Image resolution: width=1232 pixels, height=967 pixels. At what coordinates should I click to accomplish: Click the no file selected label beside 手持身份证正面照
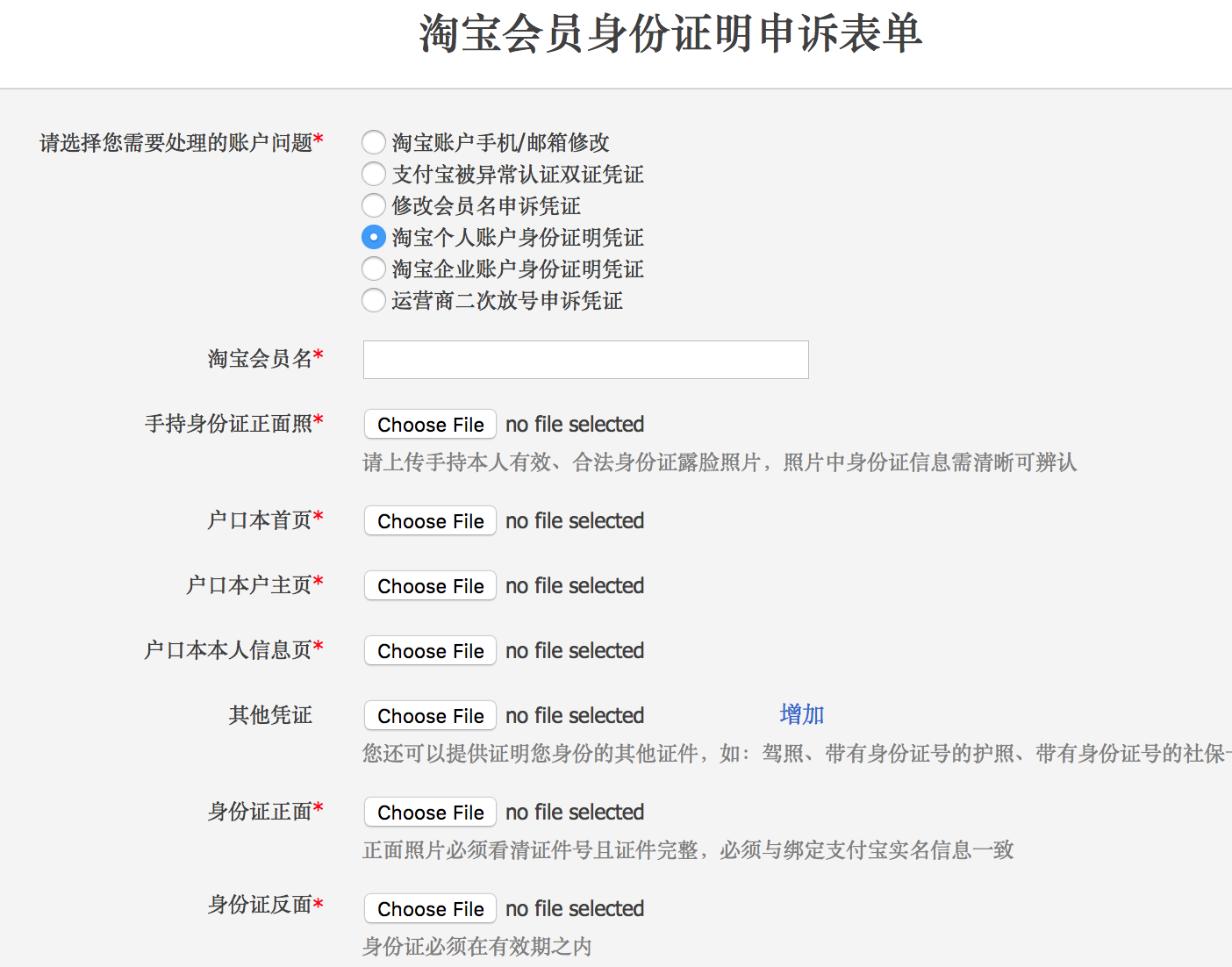(x=574, y=424)
